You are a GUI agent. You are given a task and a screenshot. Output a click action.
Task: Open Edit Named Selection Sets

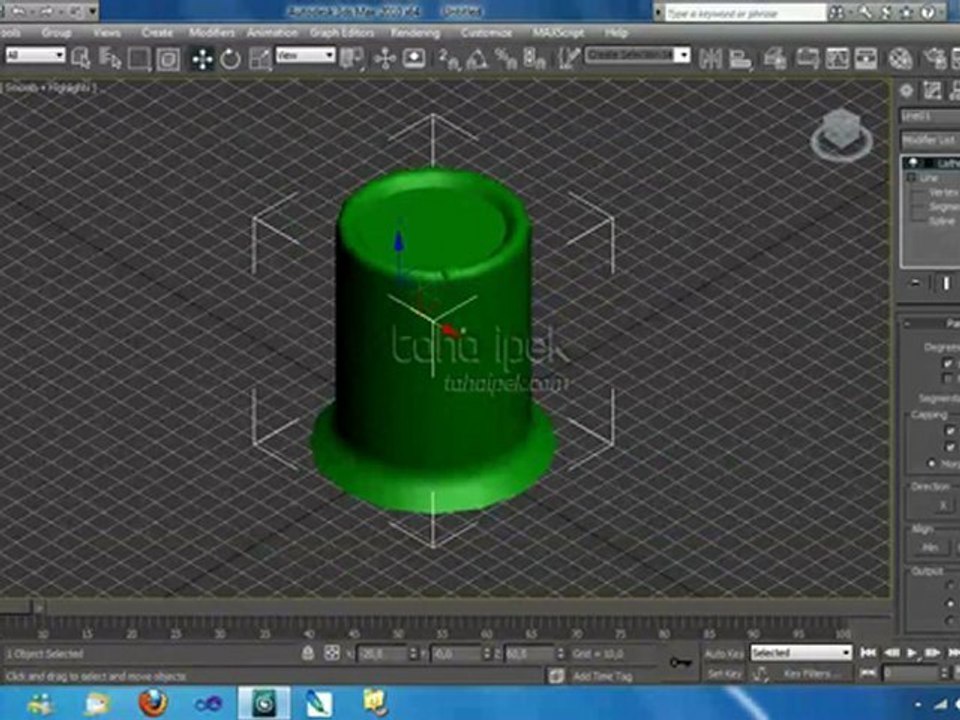click(568, 59)
